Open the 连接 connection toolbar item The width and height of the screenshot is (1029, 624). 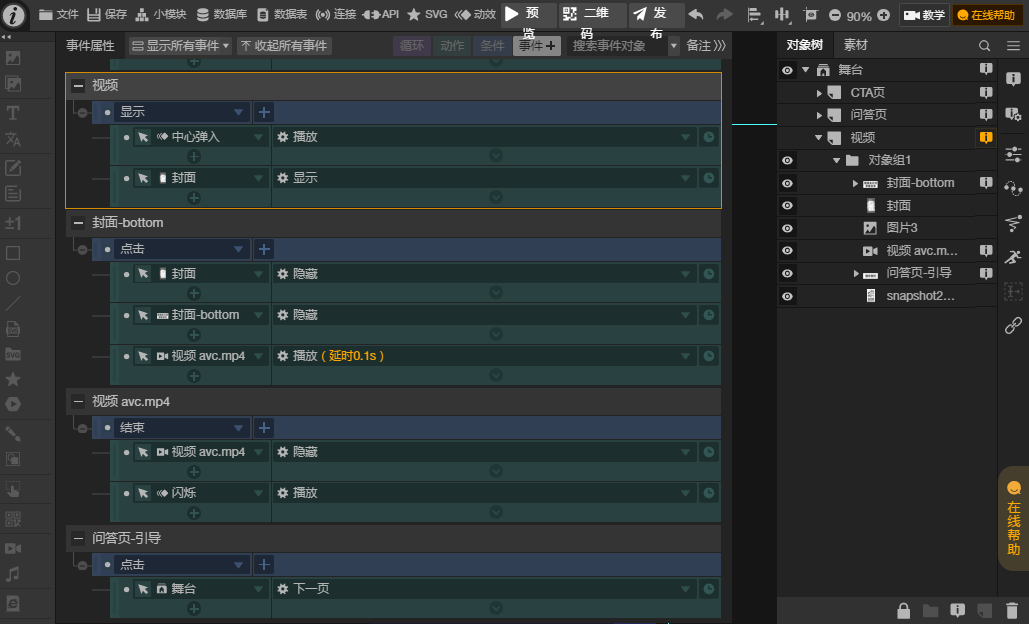pyautogui.click(x=336, y=14)
